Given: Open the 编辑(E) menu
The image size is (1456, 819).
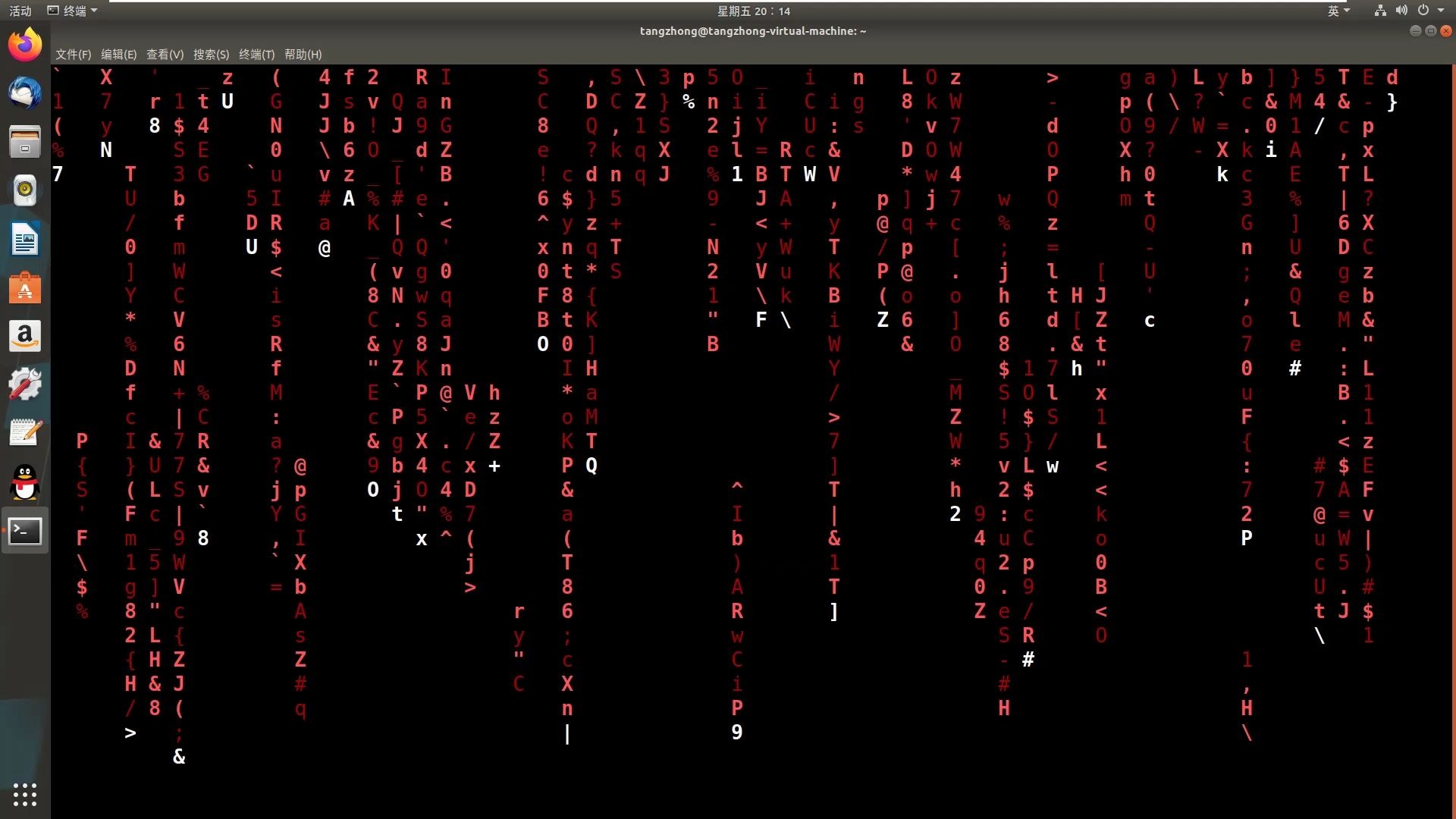Looking at the screenshot, I should [118, 55].
